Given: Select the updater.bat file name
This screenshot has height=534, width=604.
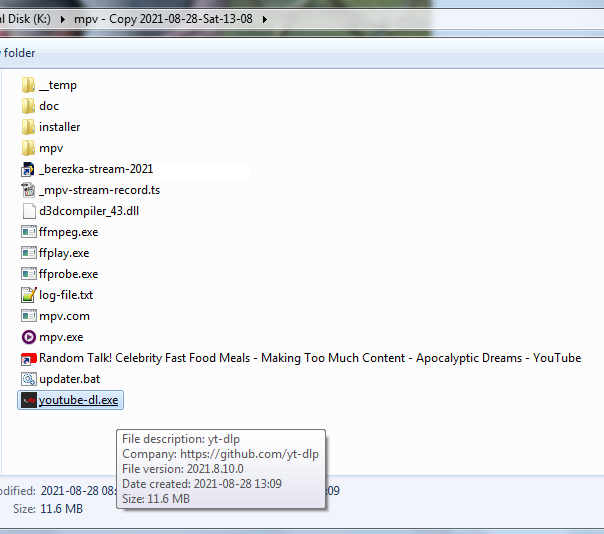Looking at the screenshot, I should [69, 379].
